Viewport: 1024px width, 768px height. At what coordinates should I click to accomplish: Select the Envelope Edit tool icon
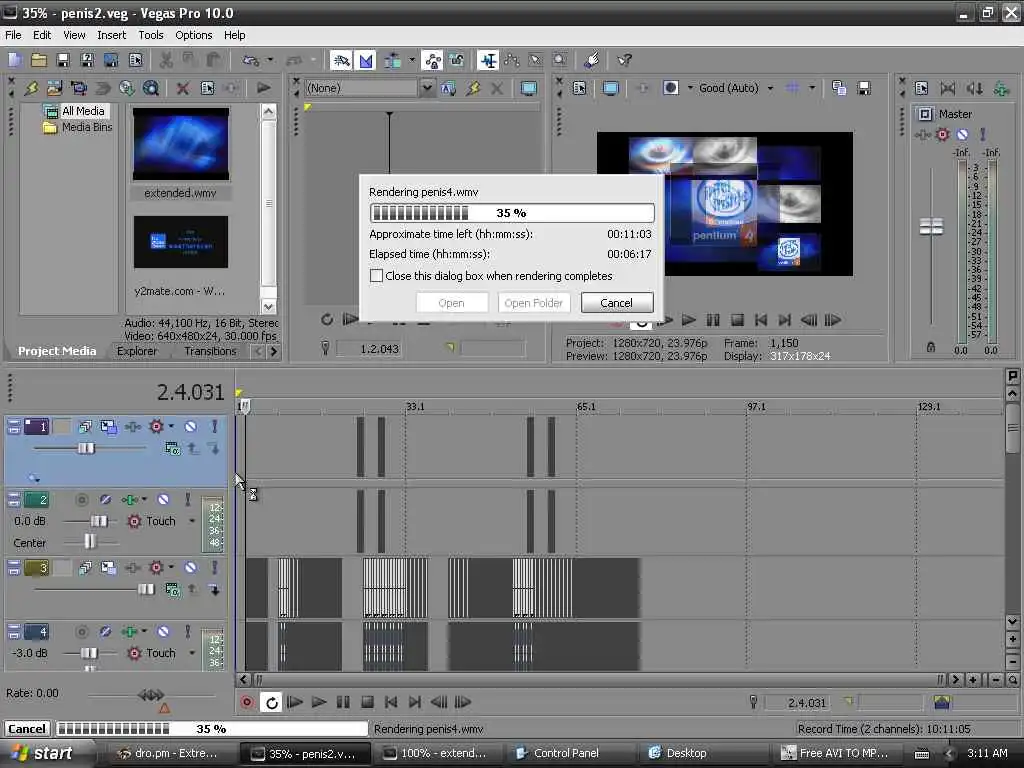click(511, 61)
